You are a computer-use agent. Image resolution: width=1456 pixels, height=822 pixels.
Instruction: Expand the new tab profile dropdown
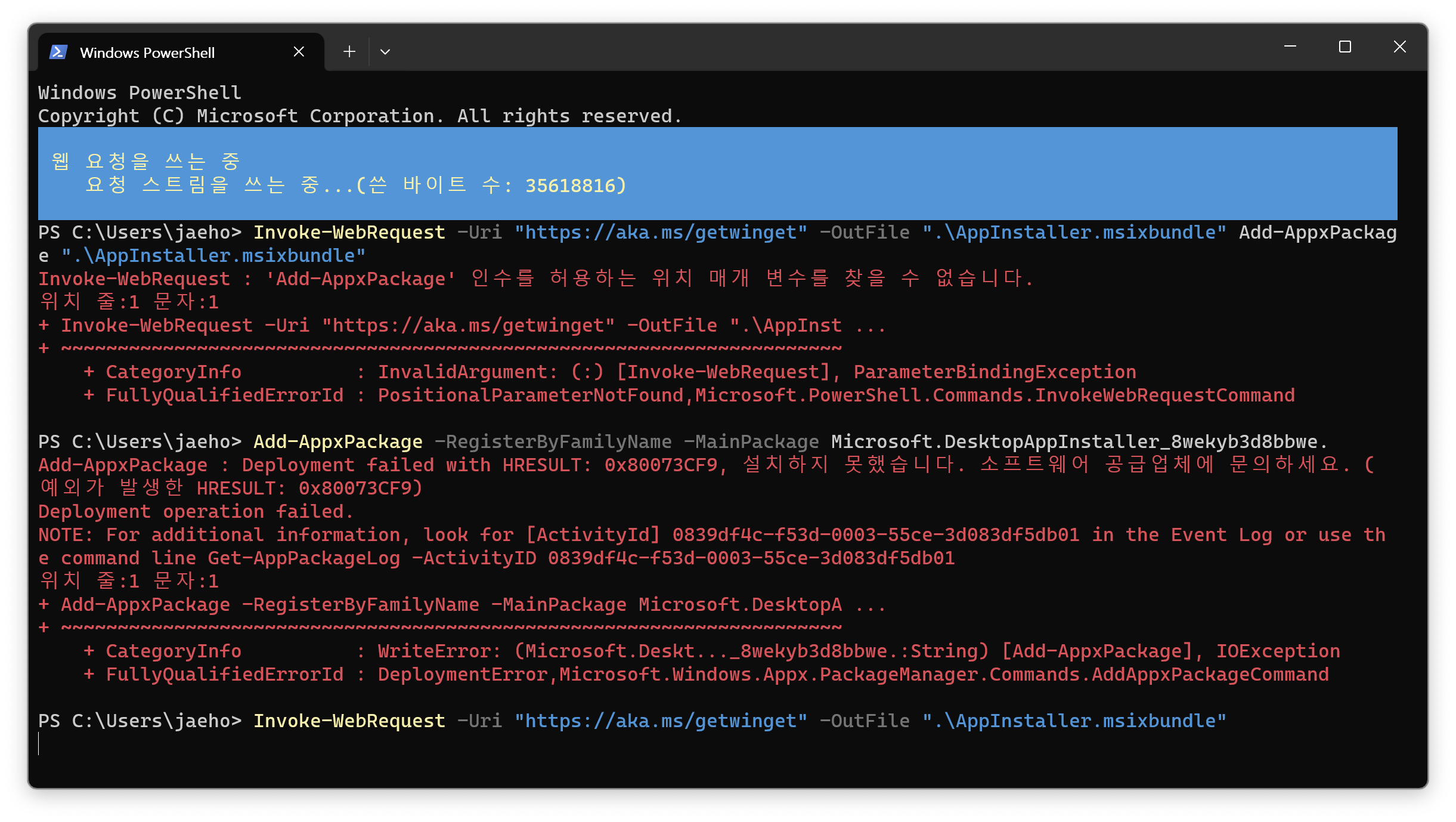point(385,52)
